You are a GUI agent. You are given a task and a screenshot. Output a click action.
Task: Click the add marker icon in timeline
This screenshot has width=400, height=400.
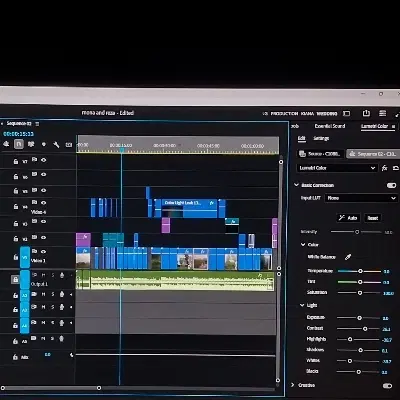click(44, 144)
